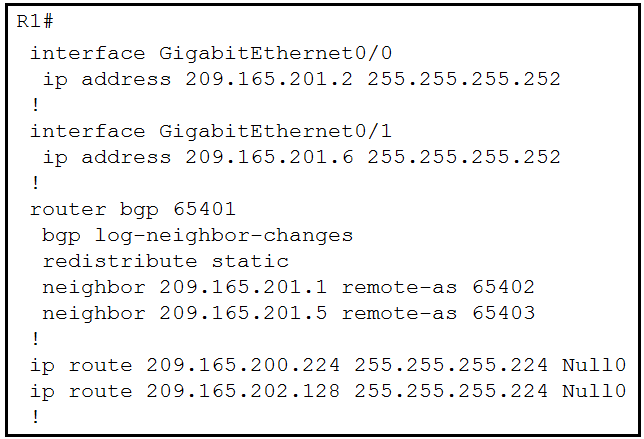
Task: Select the bgp log-neighbor-changes command
Action: 198,236
